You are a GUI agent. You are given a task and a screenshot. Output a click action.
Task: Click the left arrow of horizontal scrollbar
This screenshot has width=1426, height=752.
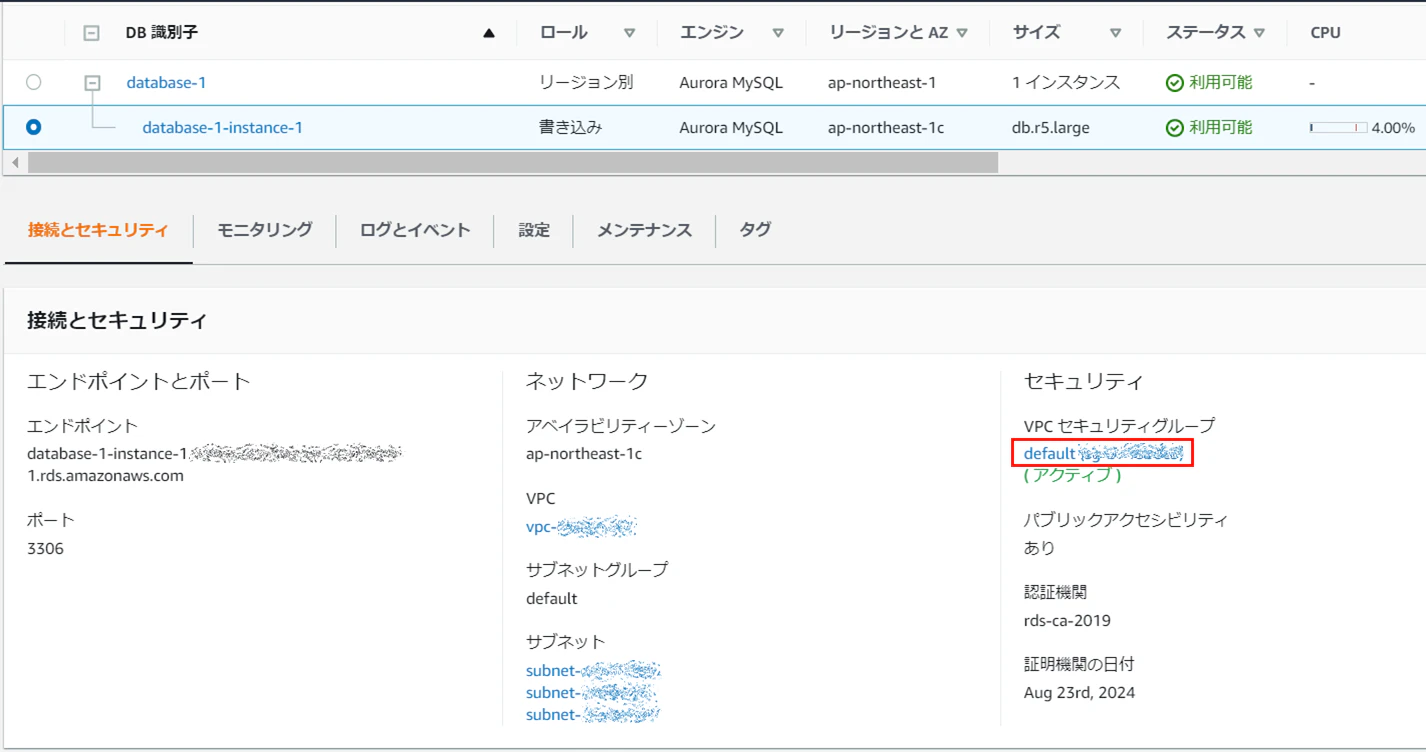pyautogui.click(x=15, y=162)
